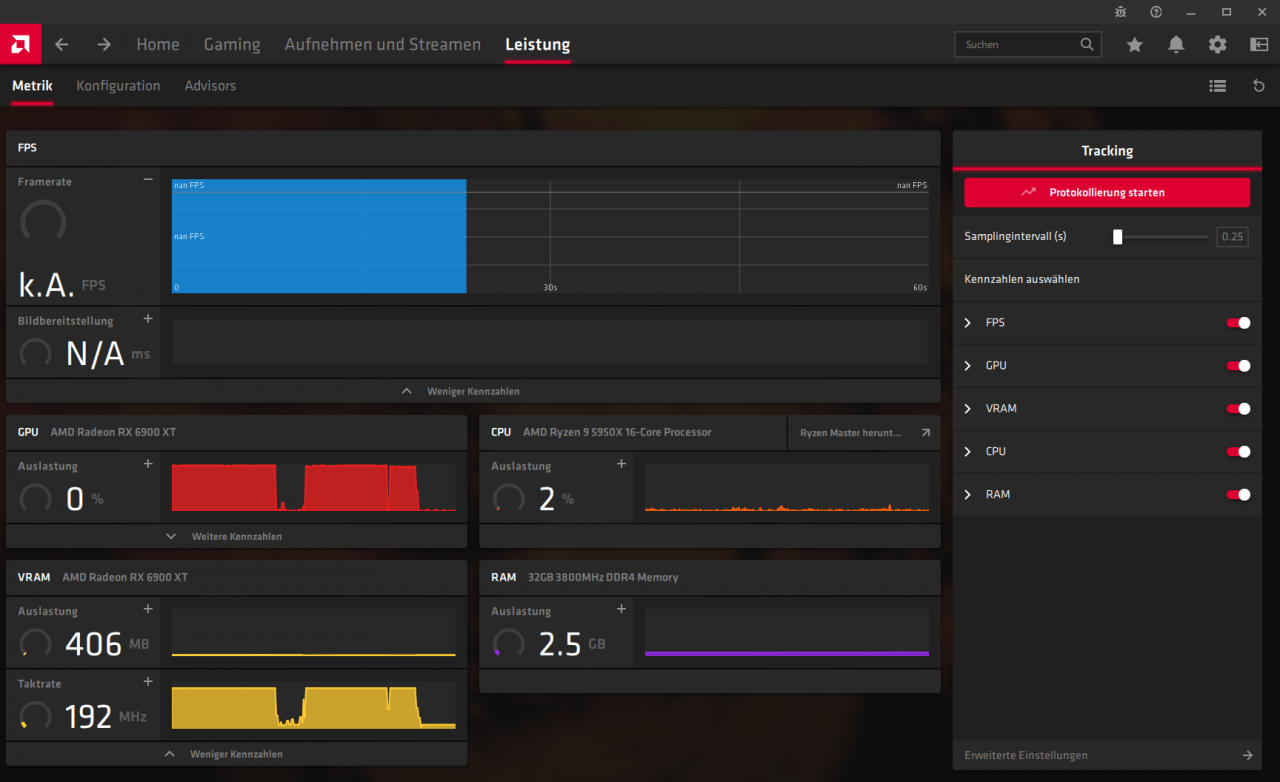
Task: Click the blue FPS graph area
Action: pos(319,236)
